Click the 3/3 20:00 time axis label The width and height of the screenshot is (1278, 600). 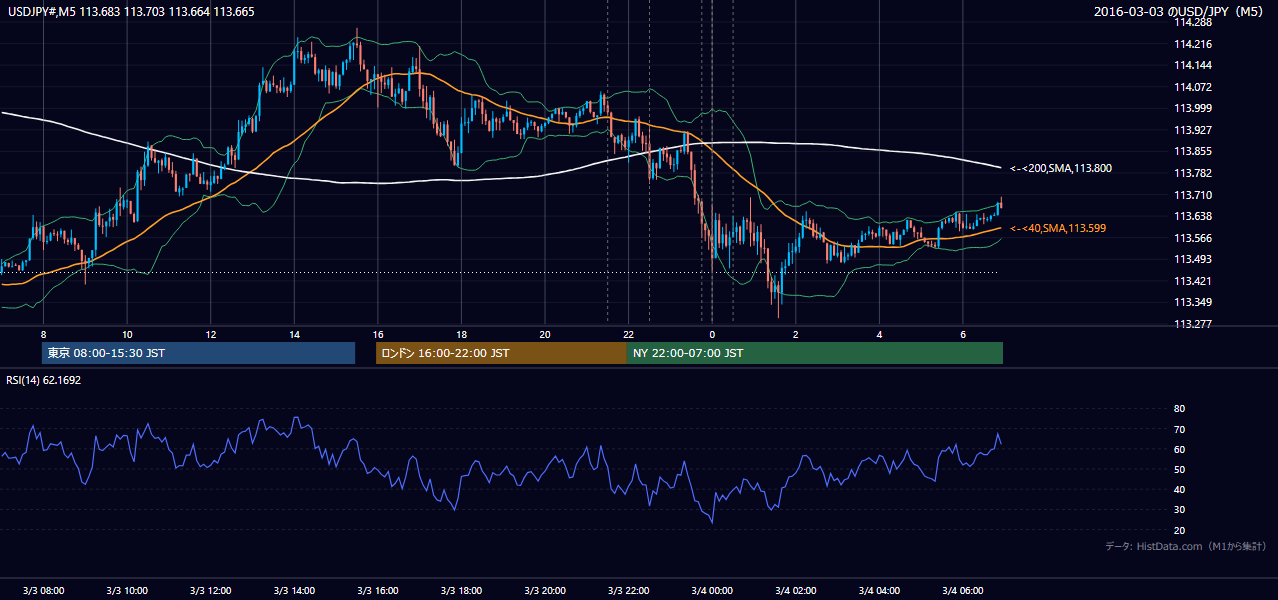point(545,591)
